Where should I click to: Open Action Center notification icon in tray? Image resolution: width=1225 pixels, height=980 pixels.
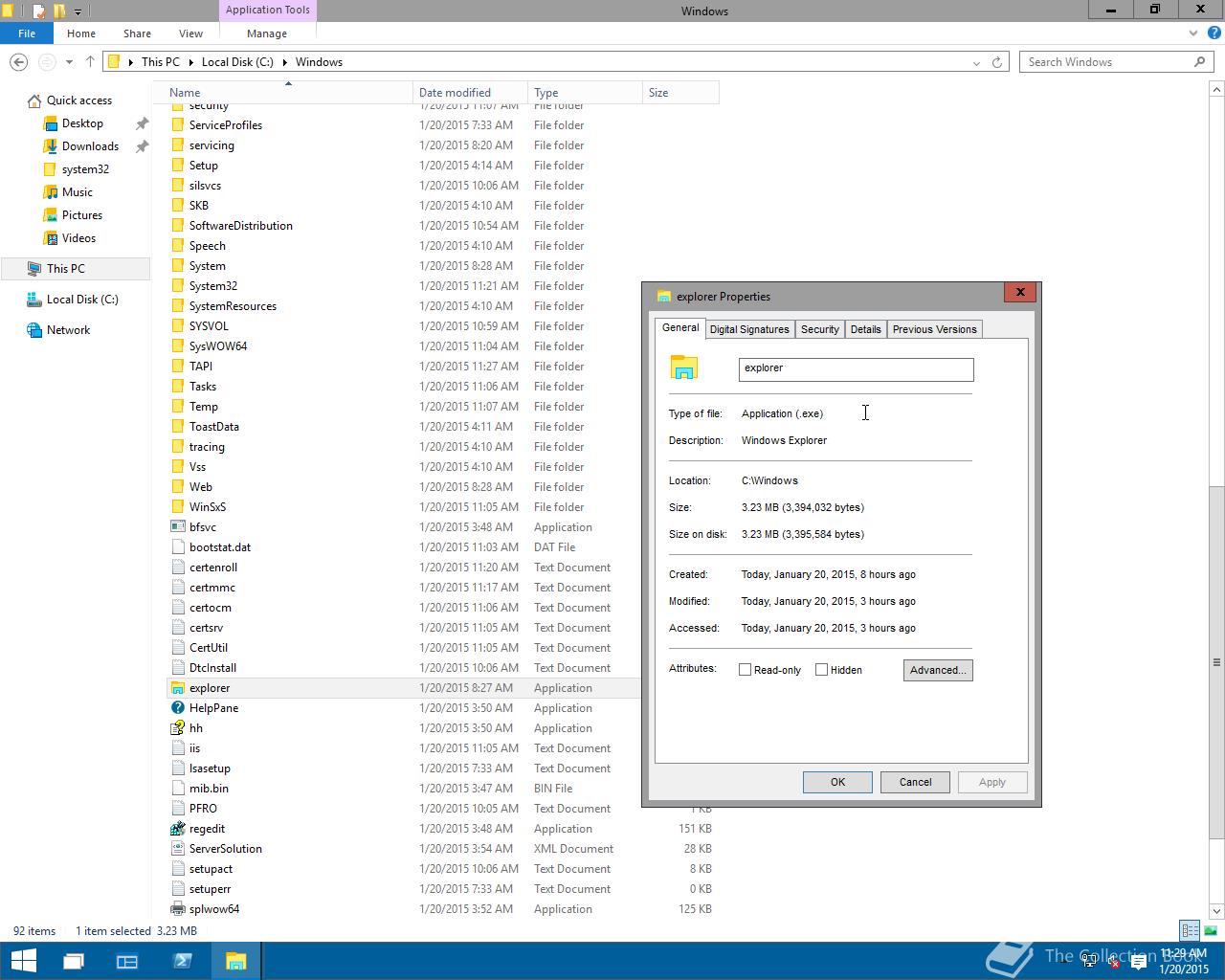pyautogui.click(x=1139, y=963)
